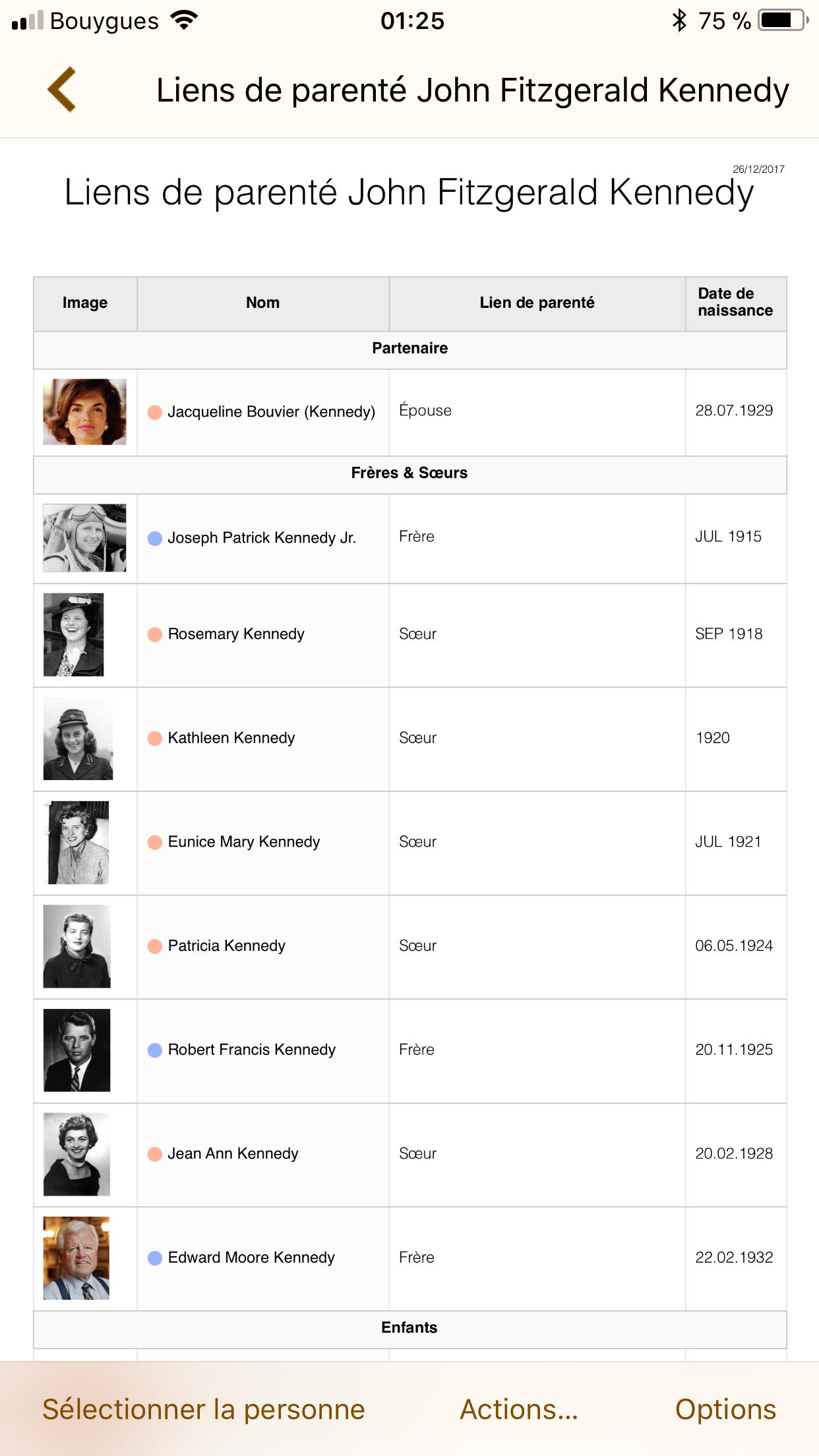Open the Options menu
819x1456 pixels.
(x=725, y=1409)
